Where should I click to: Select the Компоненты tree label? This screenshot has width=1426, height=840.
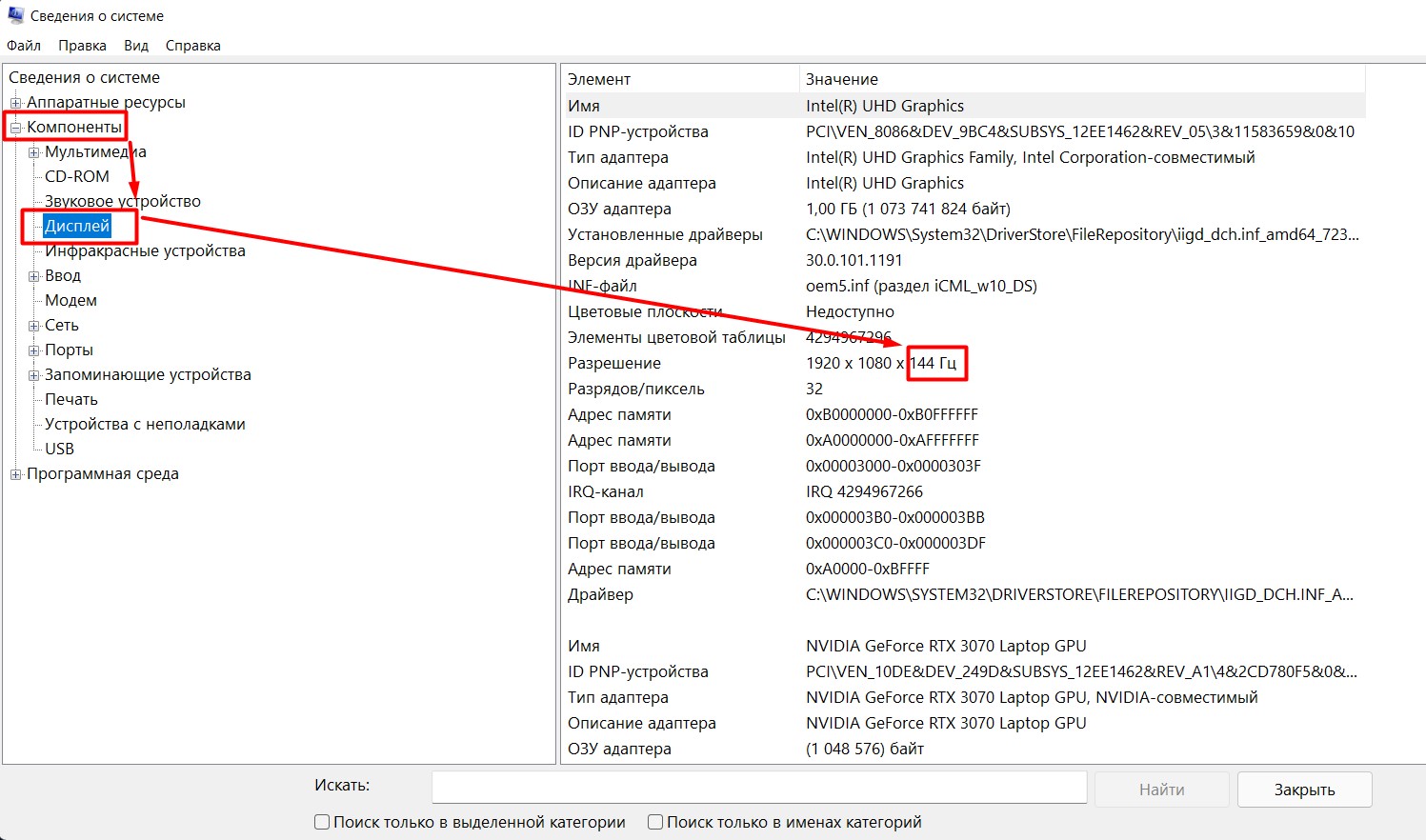coord(74,127)
